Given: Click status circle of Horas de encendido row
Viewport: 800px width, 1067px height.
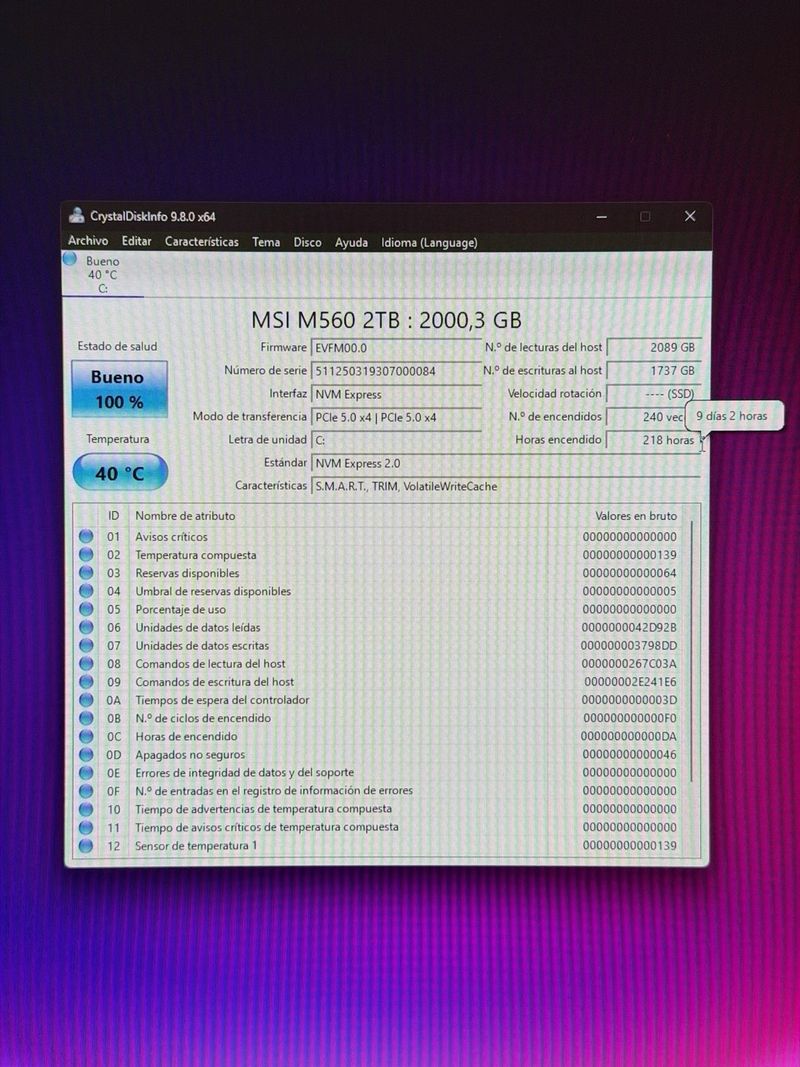Looking at the screenshot, I should click(86, 736).
